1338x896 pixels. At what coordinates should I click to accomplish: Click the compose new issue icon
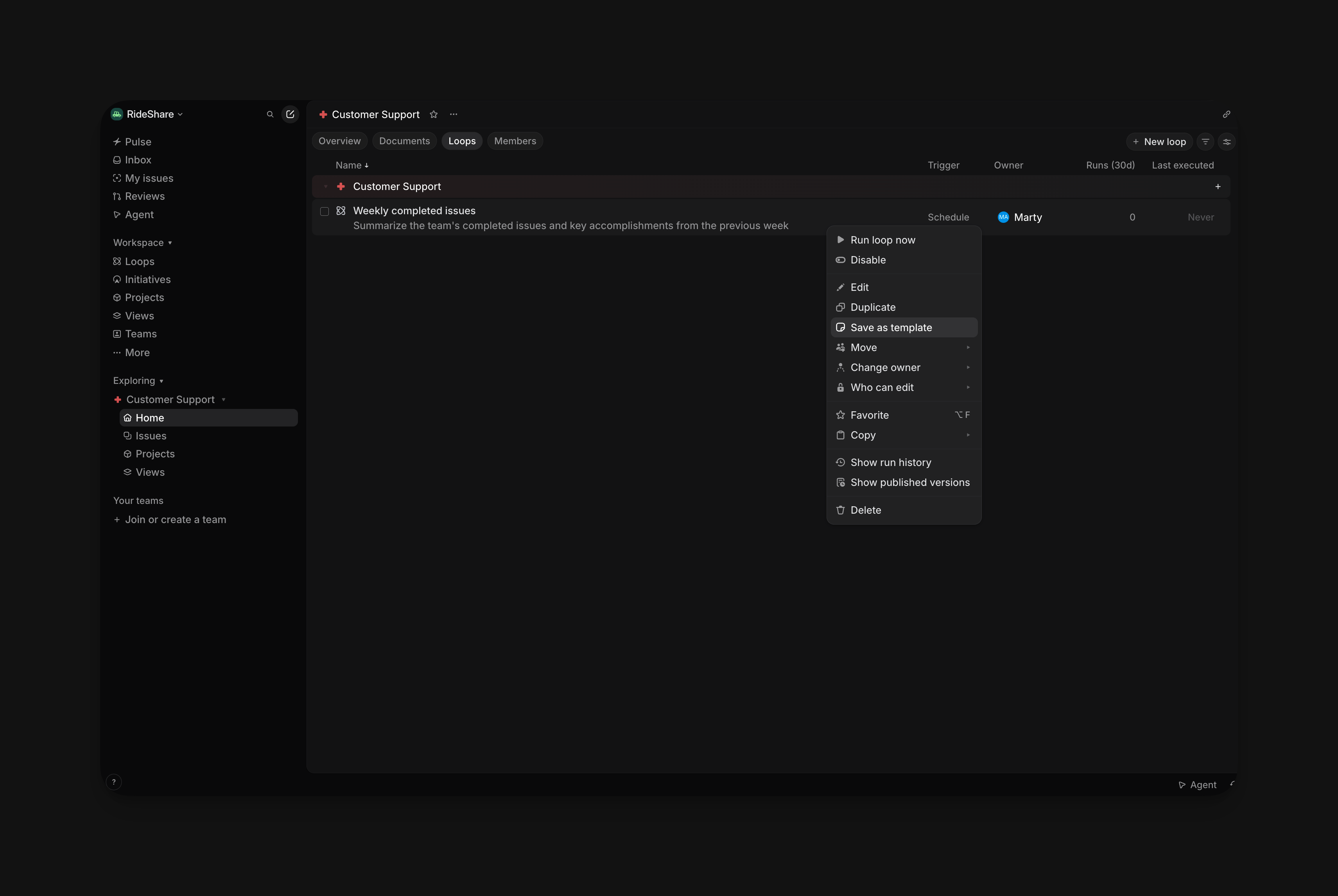point(291,114)
